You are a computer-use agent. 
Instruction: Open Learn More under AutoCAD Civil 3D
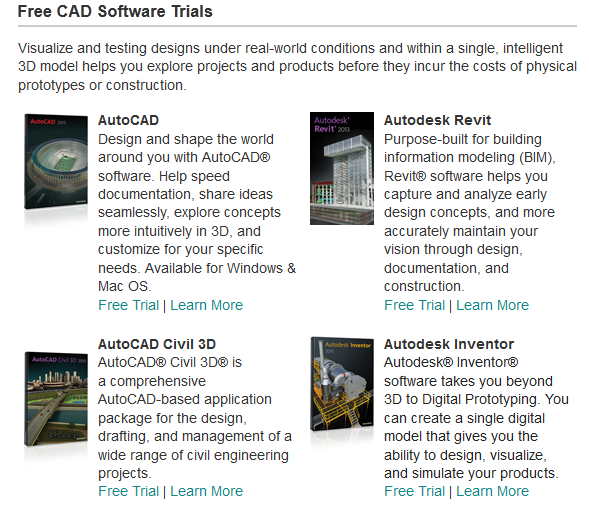tap(207, 491)
